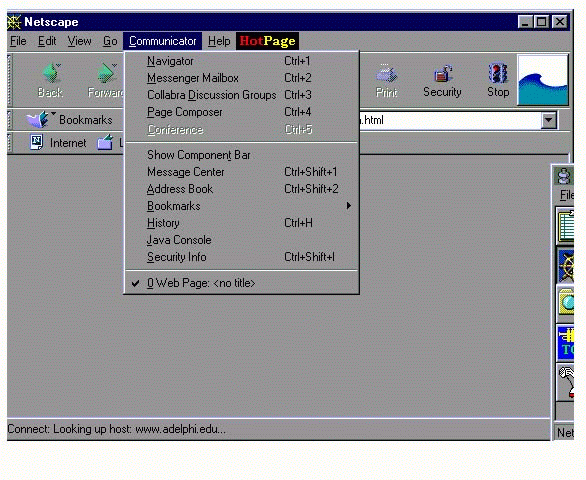The image size is (586, 480).
Task: Select the Conference menu entry
Action: tap(241, 129)
